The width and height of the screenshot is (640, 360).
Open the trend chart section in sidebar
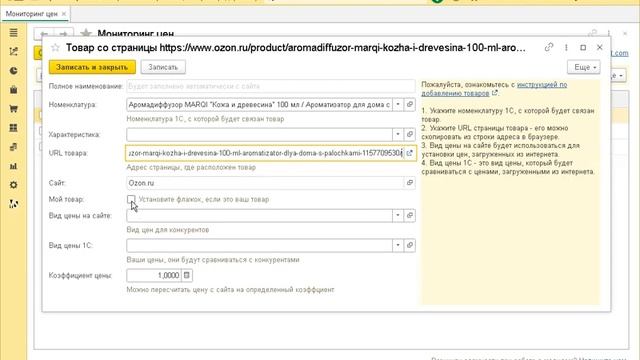coord(13,51)
